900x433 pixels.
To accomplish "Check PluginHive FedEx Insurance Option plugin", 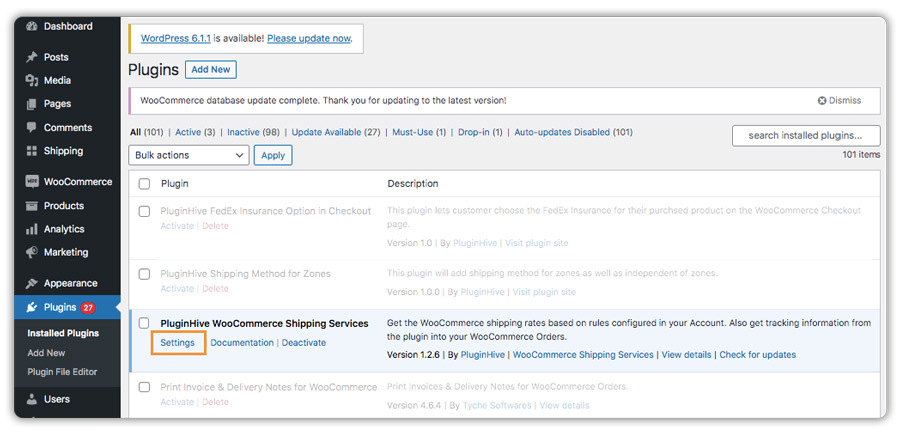I will (x=145, y=211).
